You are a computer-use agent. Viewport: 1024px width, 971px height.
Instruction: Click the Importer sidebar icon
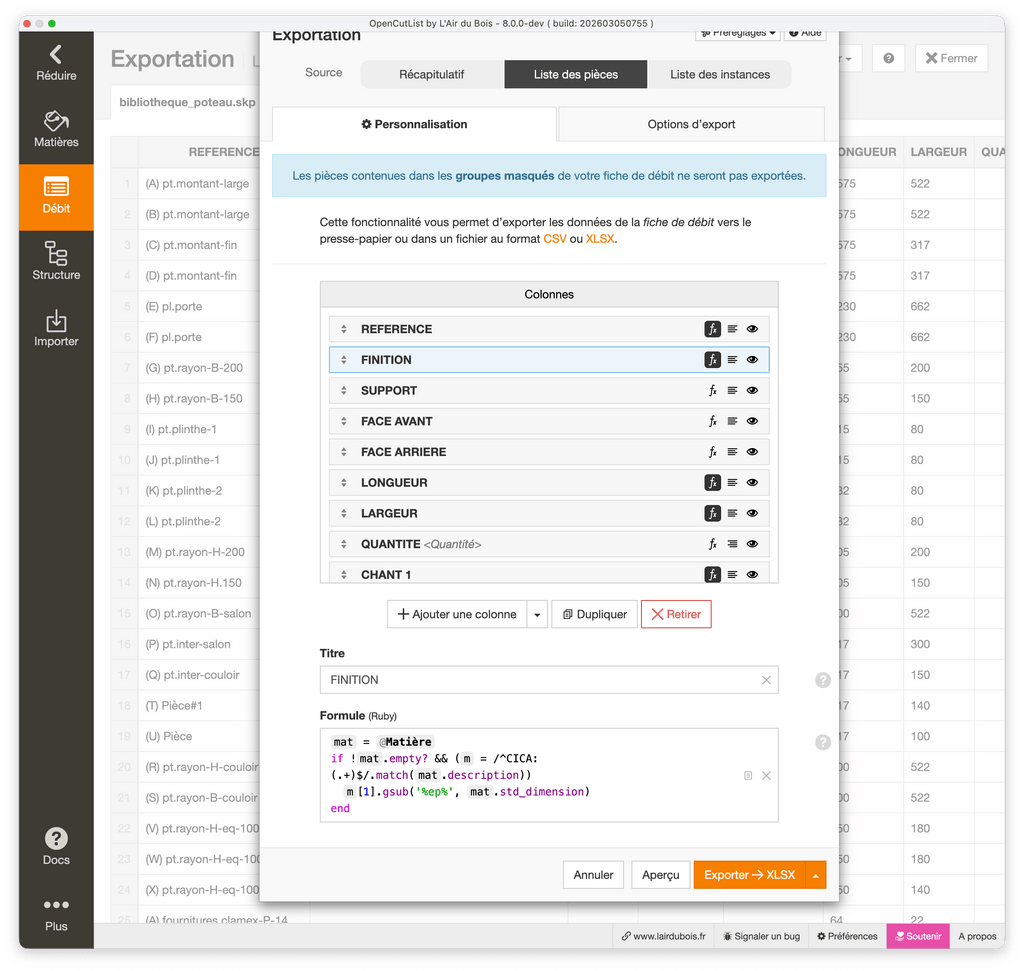(x=56, y=329)
